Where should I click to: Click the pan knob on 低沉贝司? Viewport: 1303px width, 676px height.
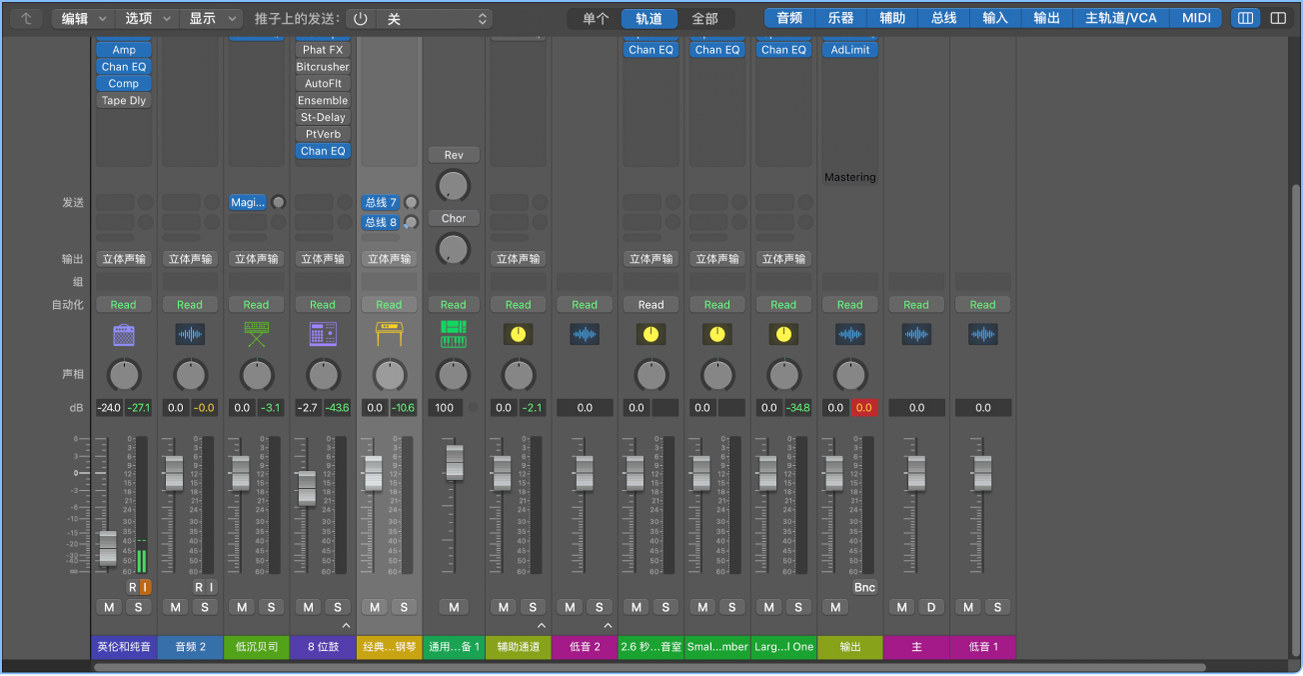(257, 375)
